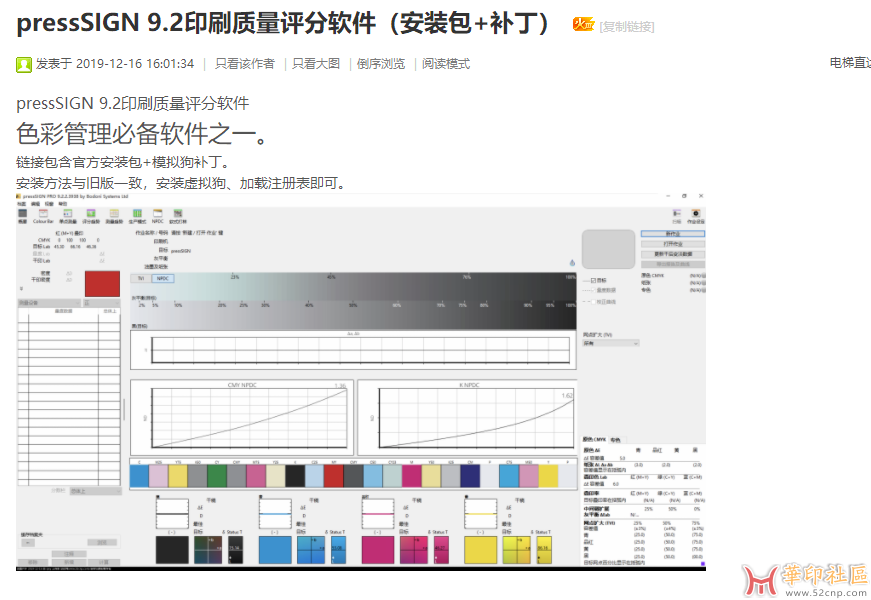Click the large cyan solid ink patch
This screenshot has width=871, height=600.
(275, 550)
